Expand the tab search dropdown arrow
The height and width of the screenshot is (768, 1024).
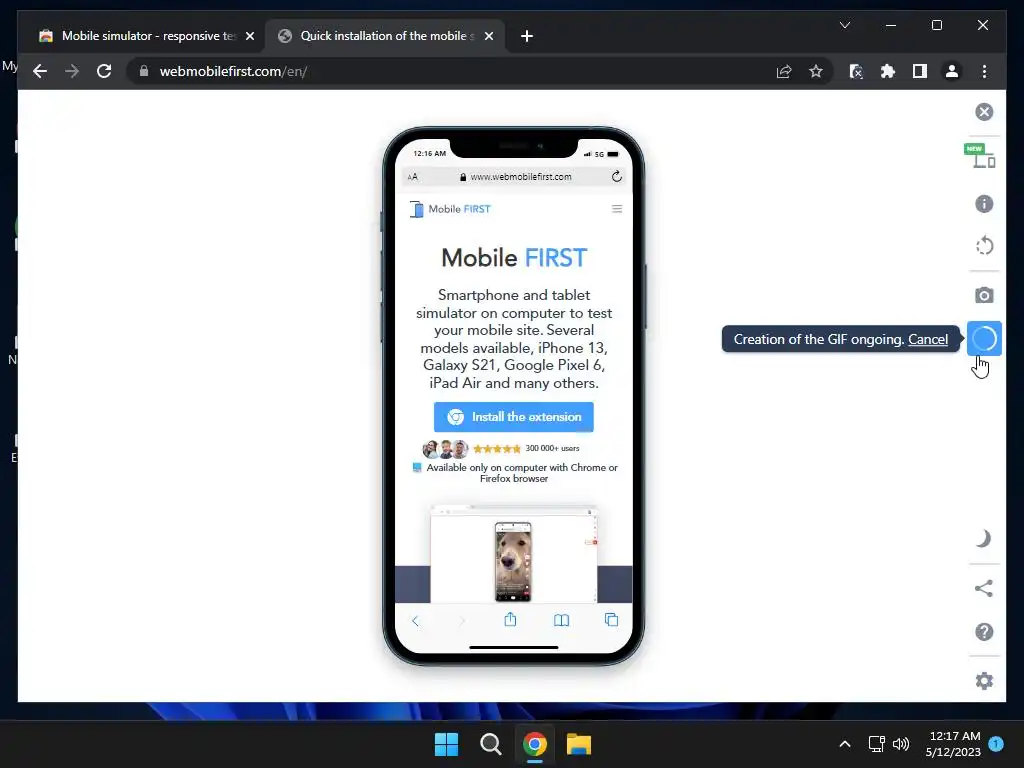[844, 25]
